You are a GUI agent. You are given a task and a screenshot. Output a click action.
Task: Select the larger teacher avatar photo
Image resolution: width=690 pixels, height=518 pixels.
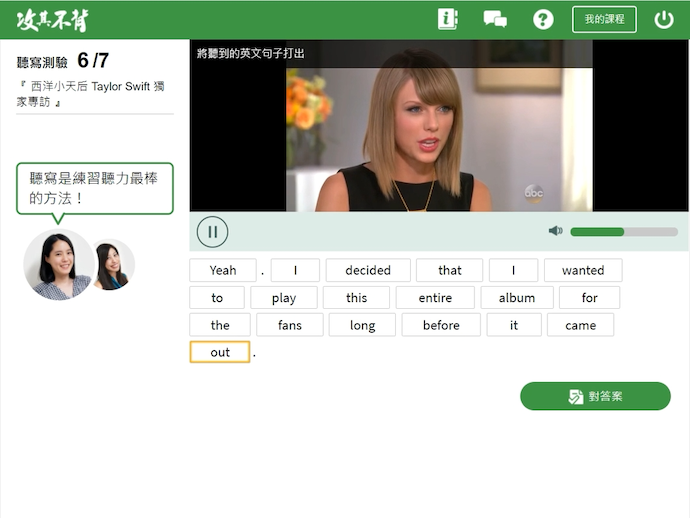tap(58, 264)
